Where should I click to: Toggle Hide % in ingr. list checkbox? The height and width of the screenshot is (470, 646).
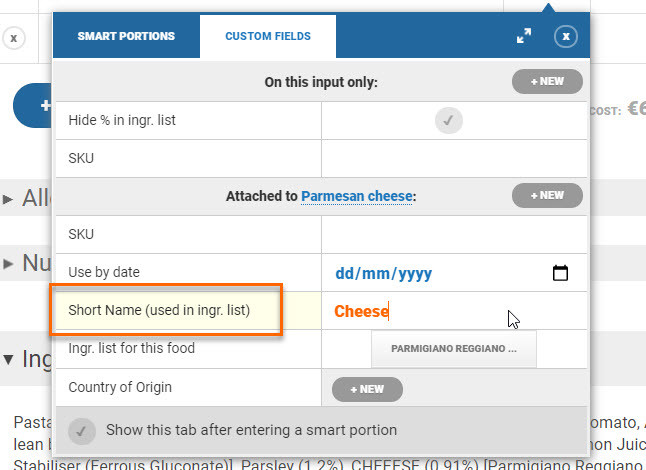coord(449,121)
